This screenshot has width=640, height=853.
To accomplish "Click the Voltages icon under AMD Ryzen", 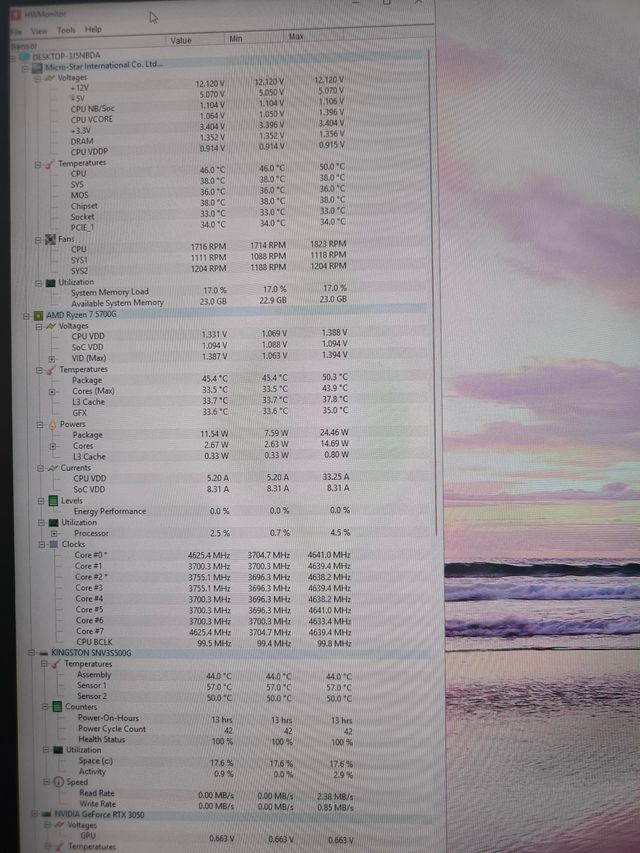I will [x=52, y=326].
